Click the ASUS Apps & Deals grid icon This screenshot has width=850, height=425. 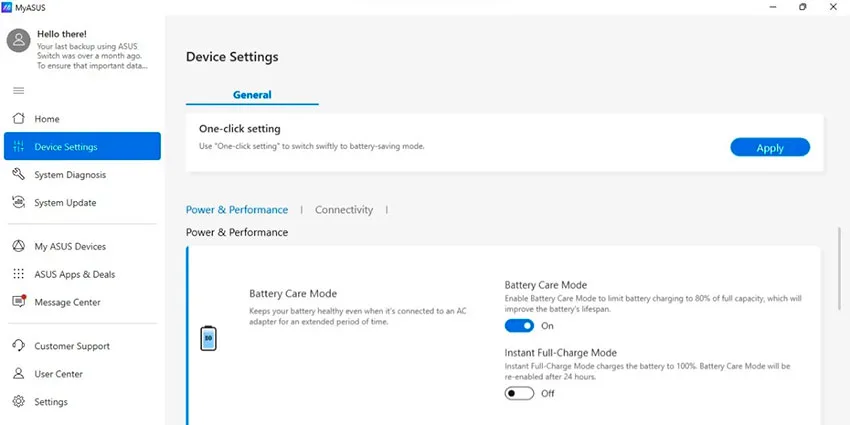click(x=18, y=274)
